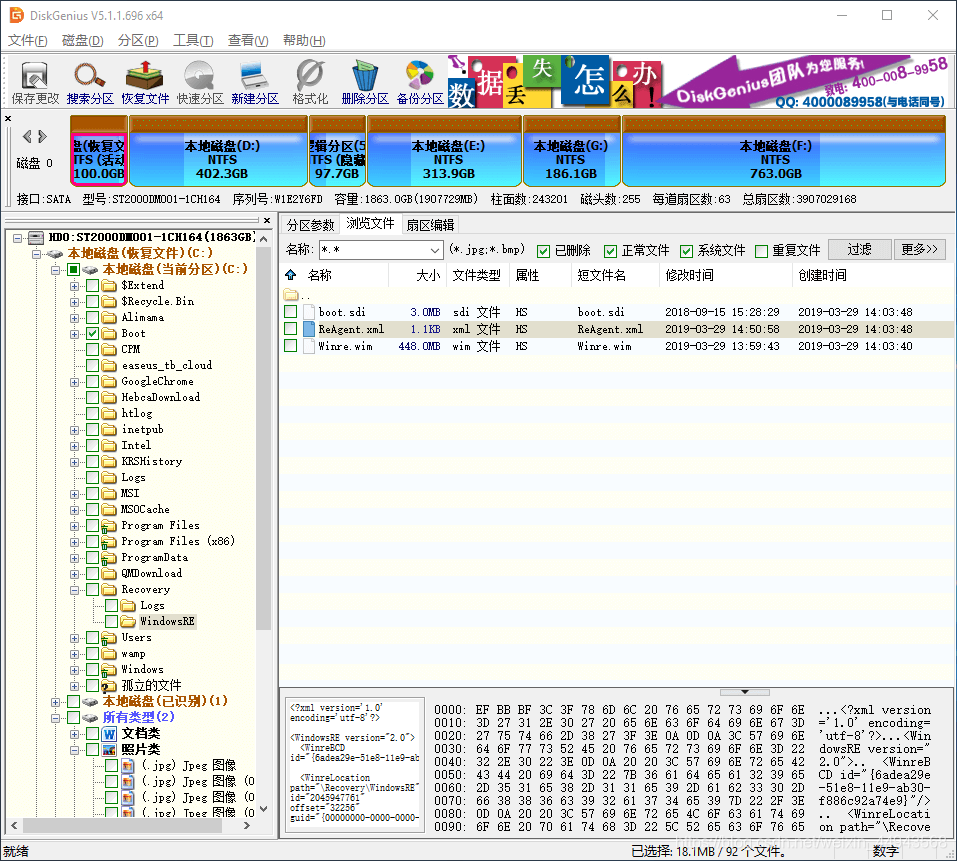Viewport: 957px width, 861px height.
Task: Uncheck the Boot folder checkbox in tree
Action: (92, 334)
